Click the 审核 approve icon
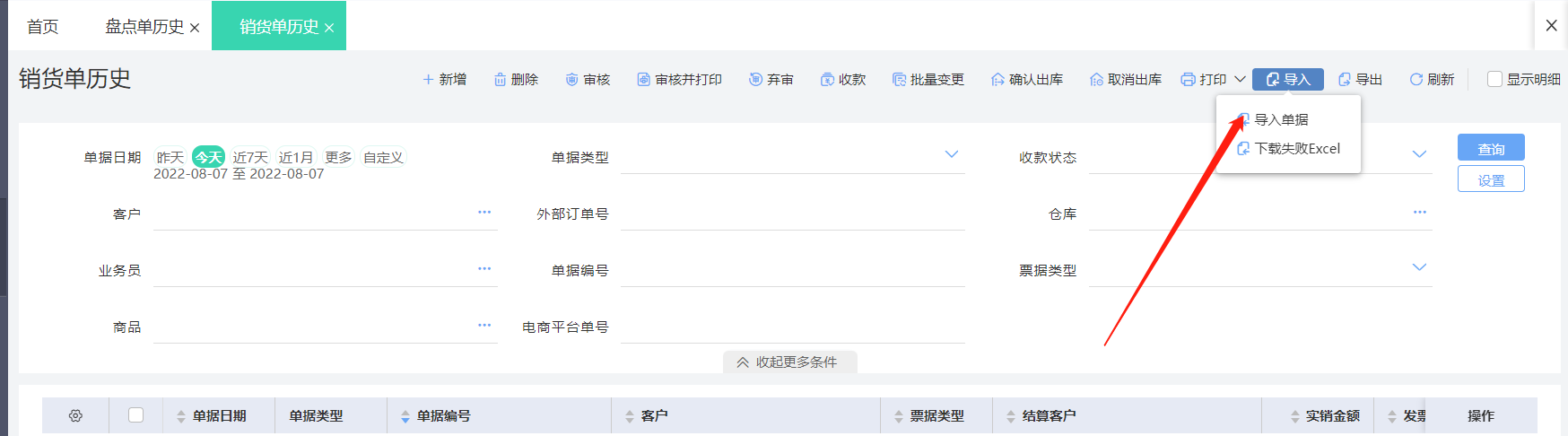The image size is (1568, 436). tap(571, 80)
